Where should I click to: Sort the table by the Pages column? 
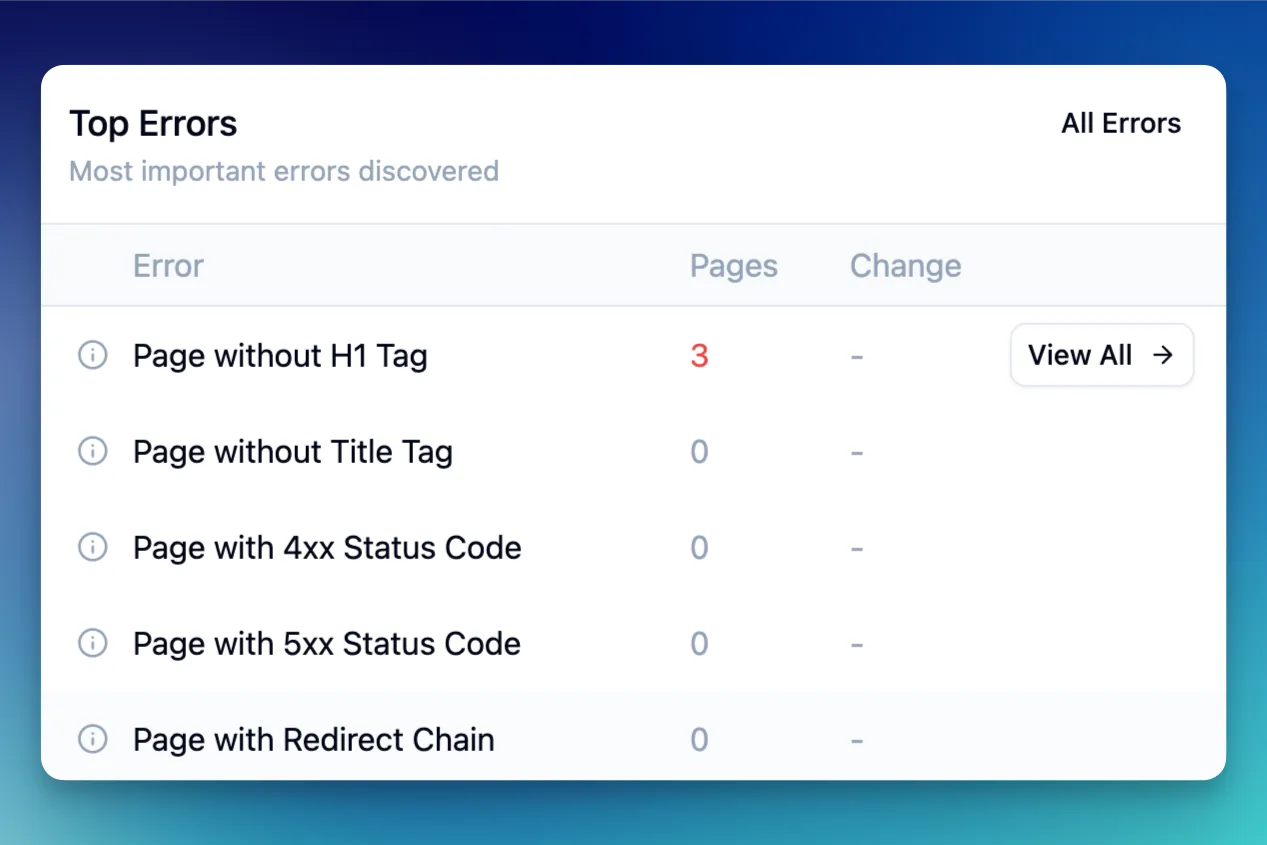pyautogui.click(x=733, y=265)
